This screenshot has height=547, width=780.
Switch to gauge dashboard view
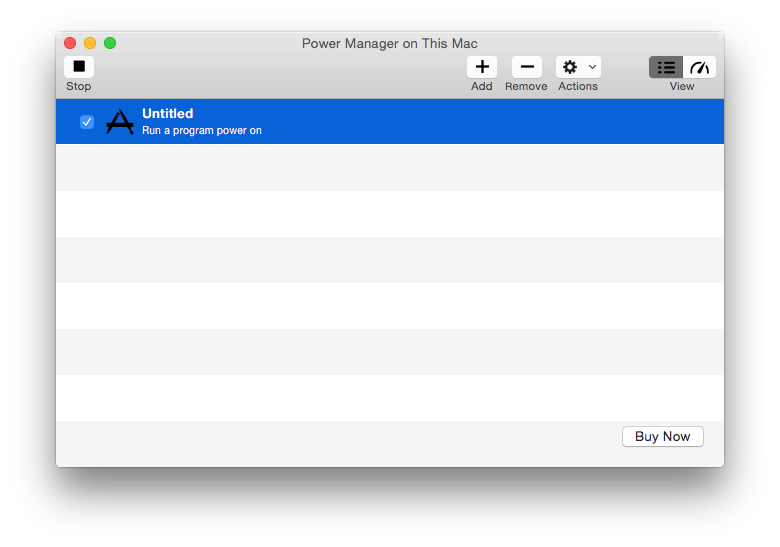[699, 67]
